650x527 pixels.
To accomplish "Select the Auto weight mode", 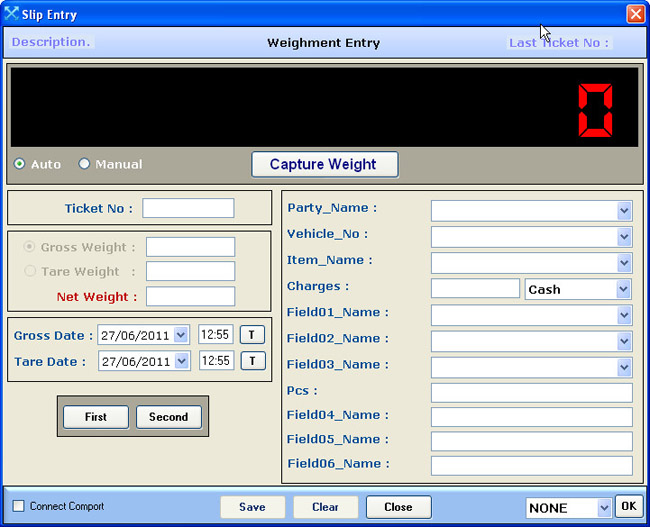I will click(x=20, y=164).
